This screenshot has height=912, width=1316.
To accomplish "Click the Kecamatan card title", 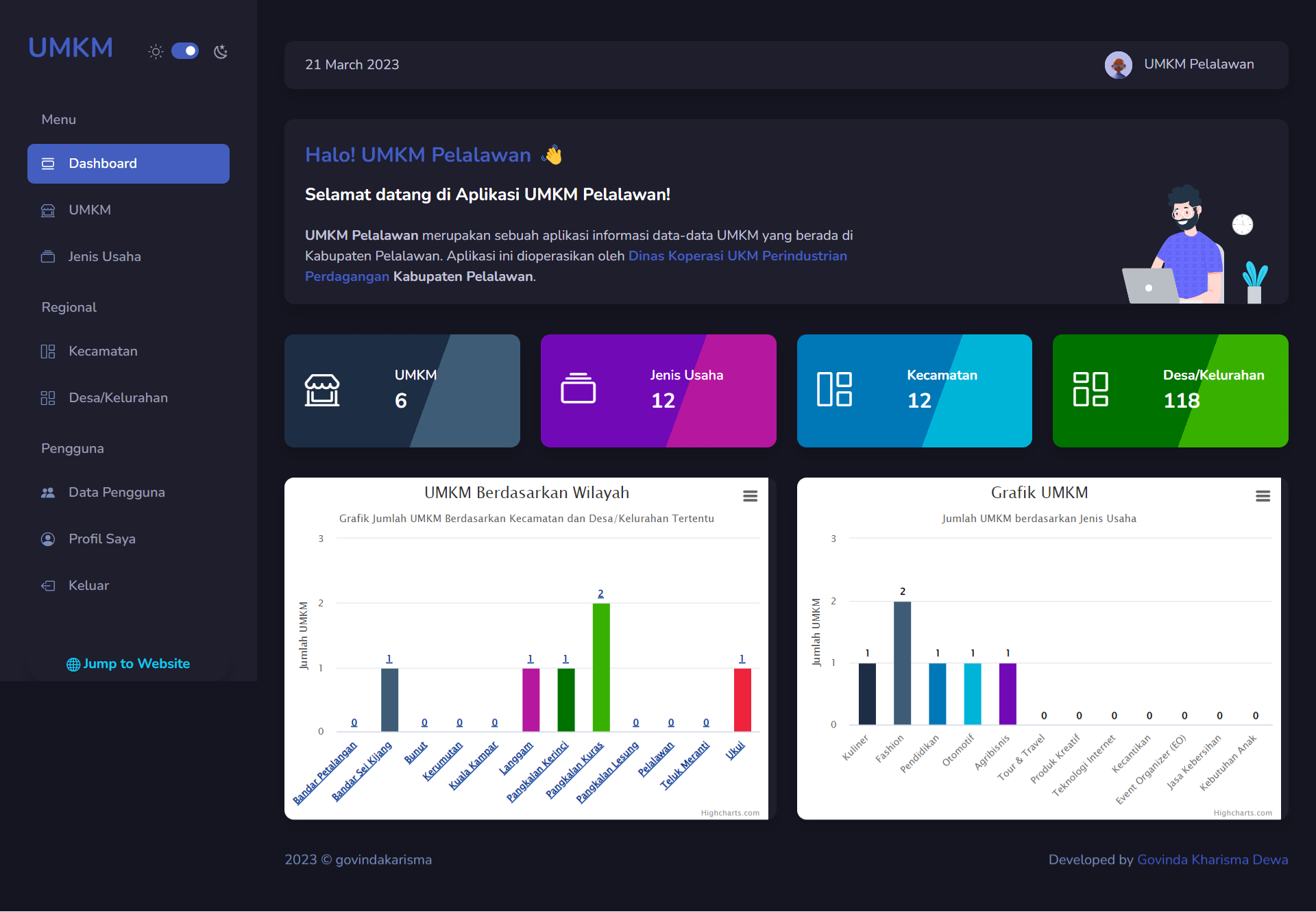I will click(942, 375).
